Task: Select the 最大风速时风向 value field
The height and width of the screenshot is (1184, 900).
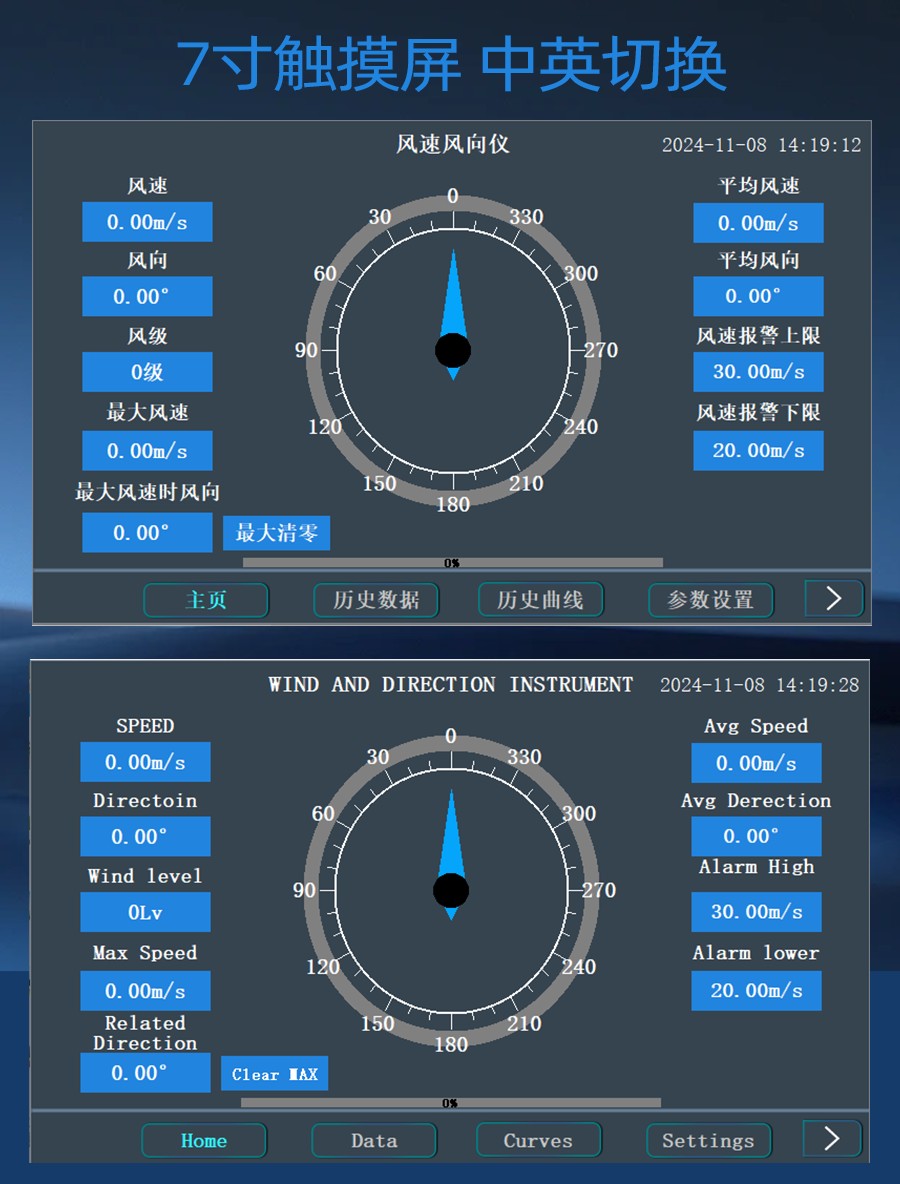Action: click(147, 533)
